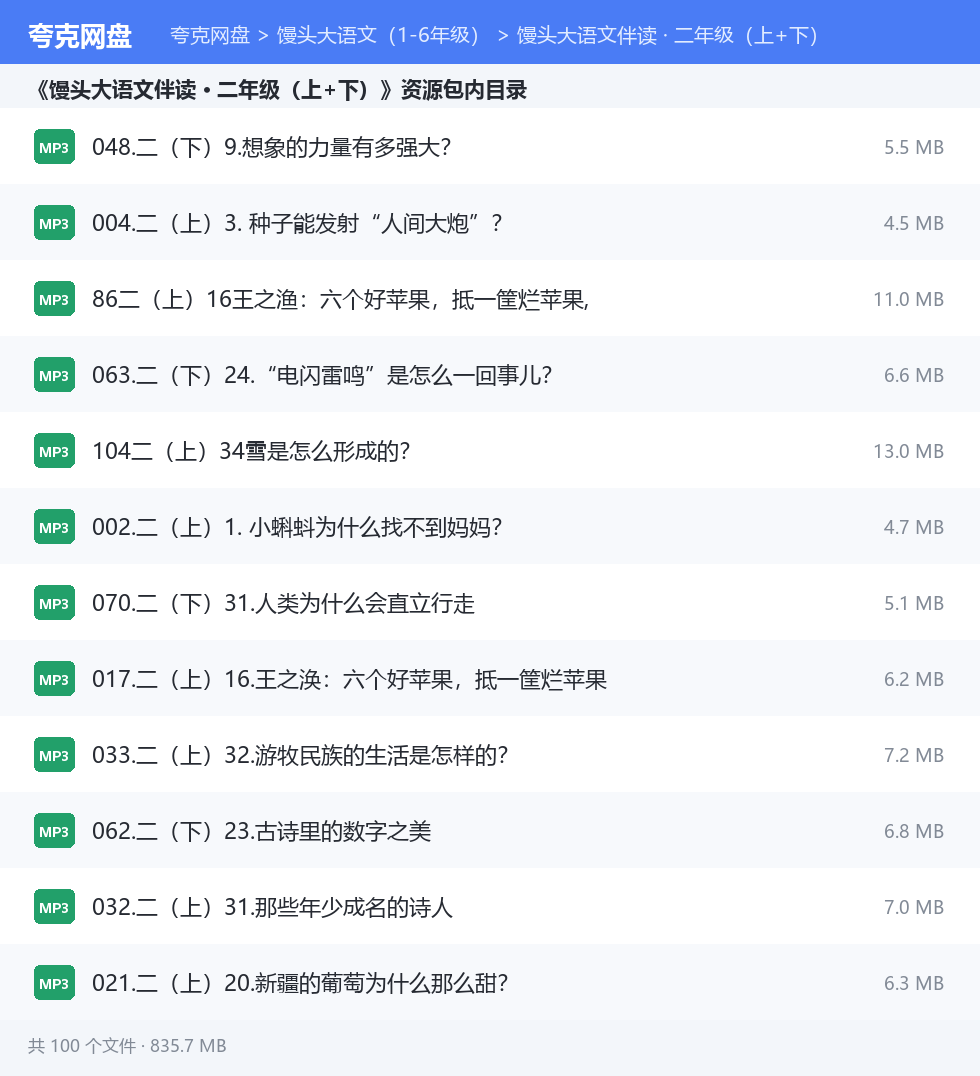Viewport: 980px width, 1076px height.
Task: Open file 017 王之涣 六个好苹果
Action: (x=349, y=679)
